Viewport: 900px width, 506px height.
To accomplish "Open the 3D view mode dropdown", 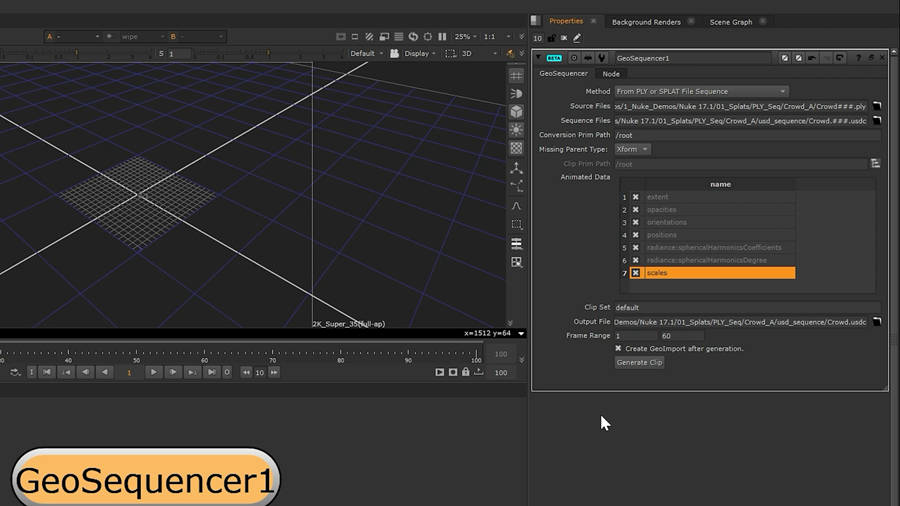I will 479,53.
